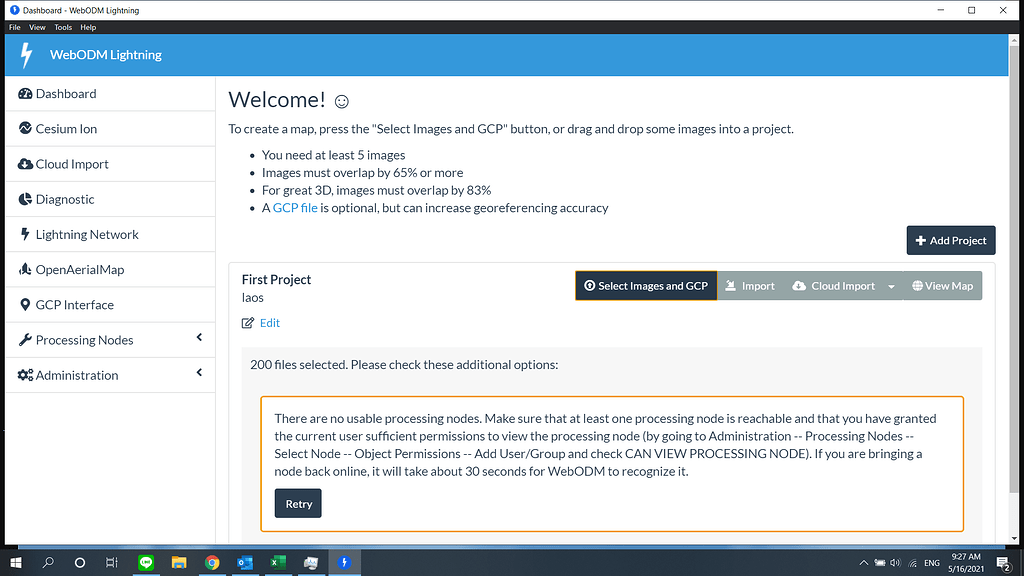The image size is (1024, 576).
Task: Open the Dashboard section in the sidebar
Action: tap(23, 92)
